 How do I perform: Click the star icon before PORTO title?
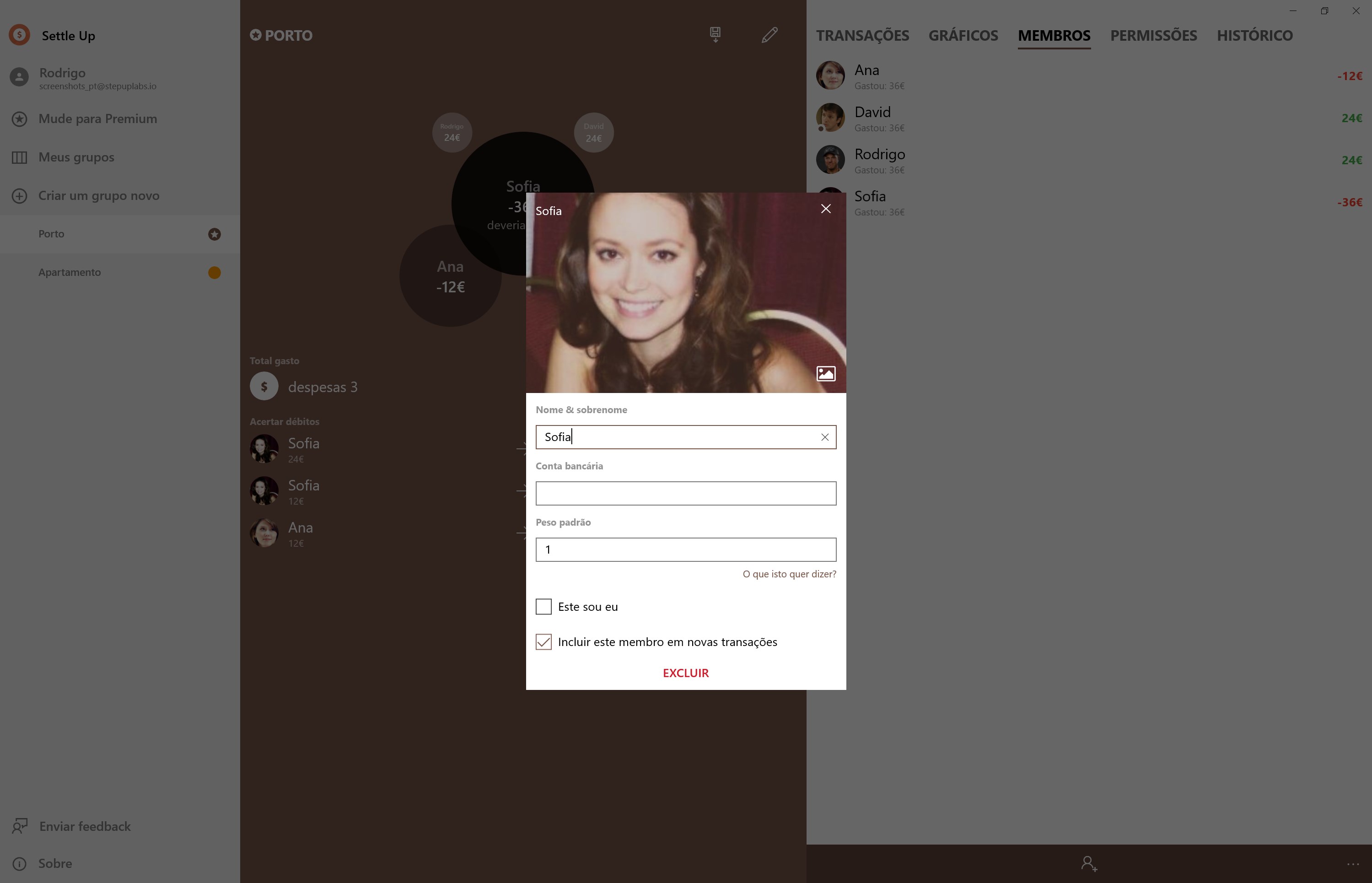pyautogui.click(x=256, y=35)
